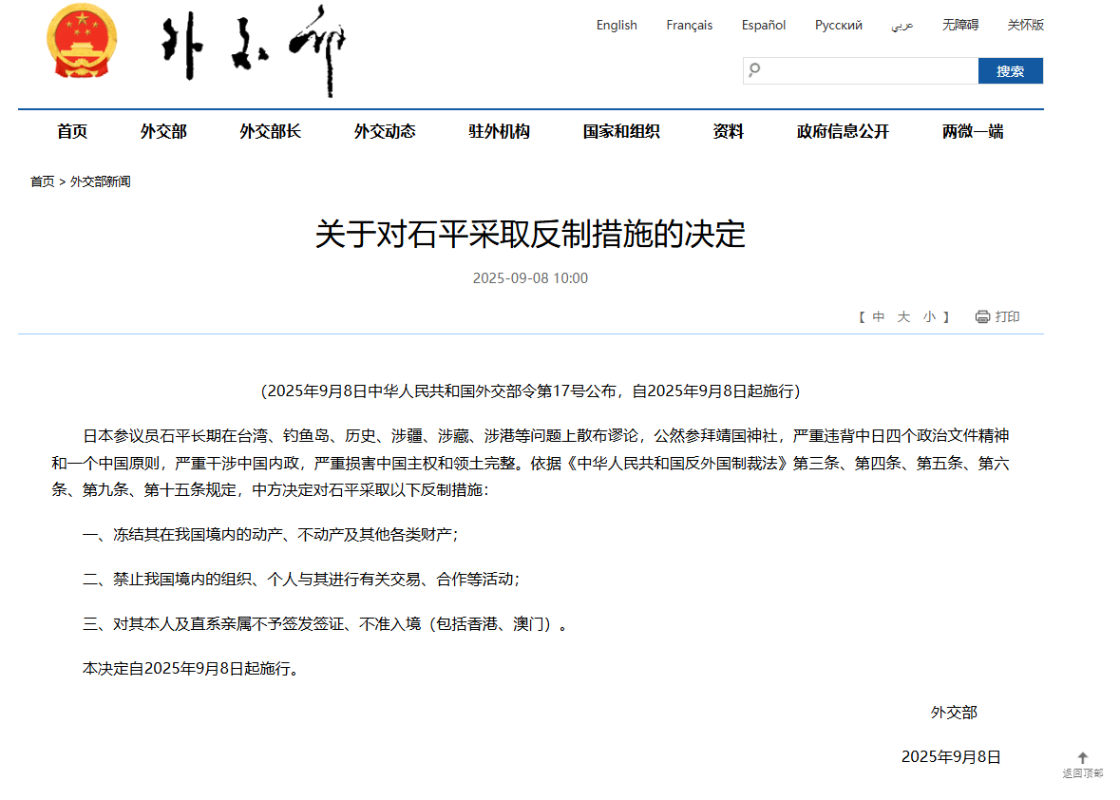Click the national emblem logo
The width and height of the screenshot is (1120, 800).
point(82,48)
